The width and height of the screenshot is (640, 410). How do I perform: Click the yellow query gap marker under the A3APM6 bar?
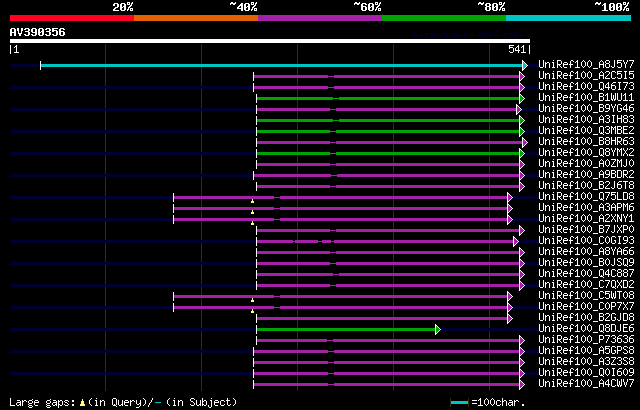(252, 212)
